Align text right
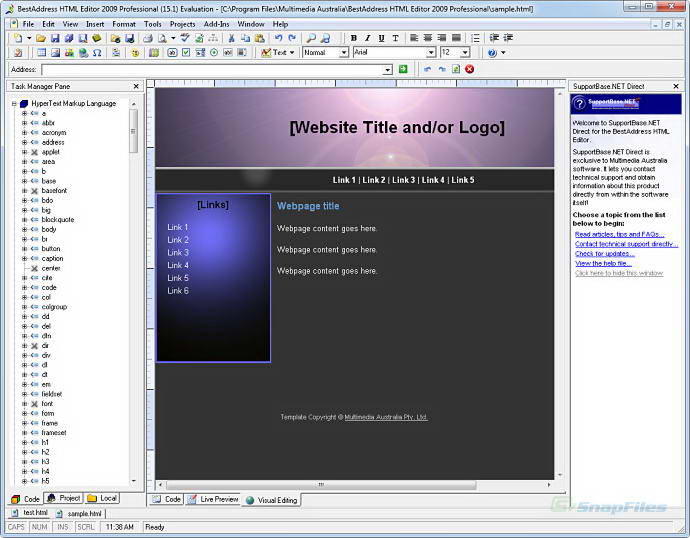Viewport: 690px width, 538px height. (442, 38)
